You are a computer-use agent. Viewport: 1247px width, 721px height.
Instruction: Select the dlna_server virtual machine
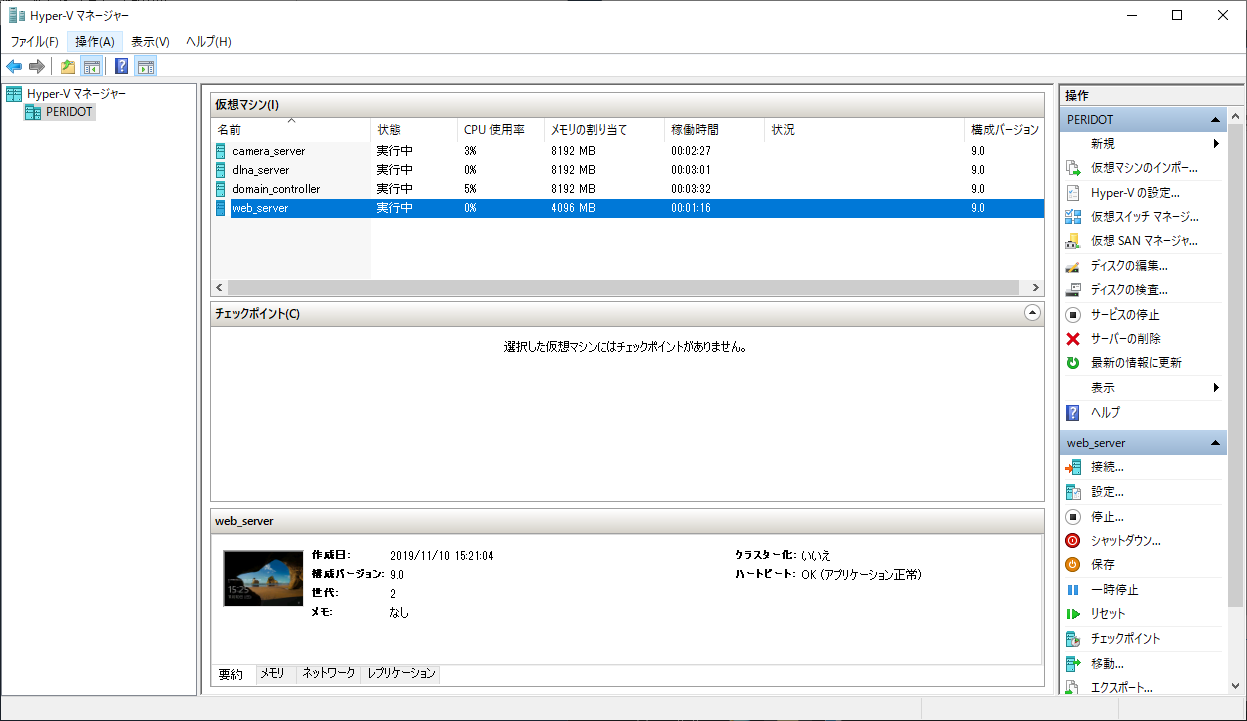pyautogui.click(x=260, y=170)
